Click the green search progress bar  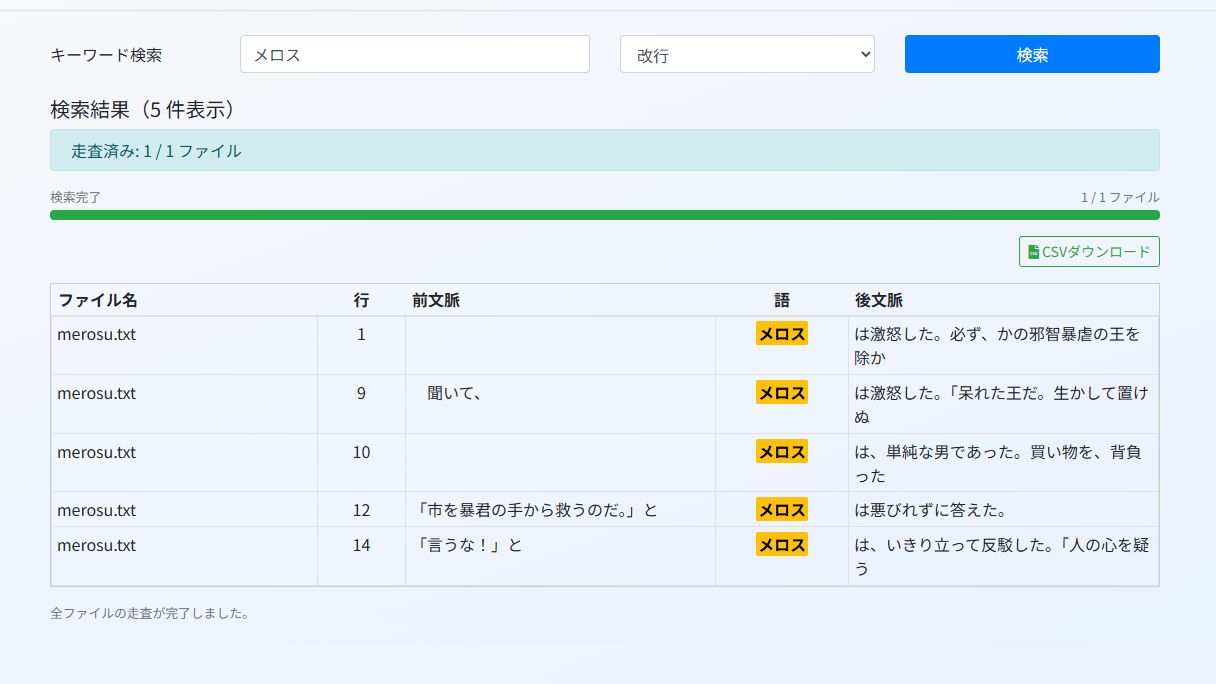(604, 213)
